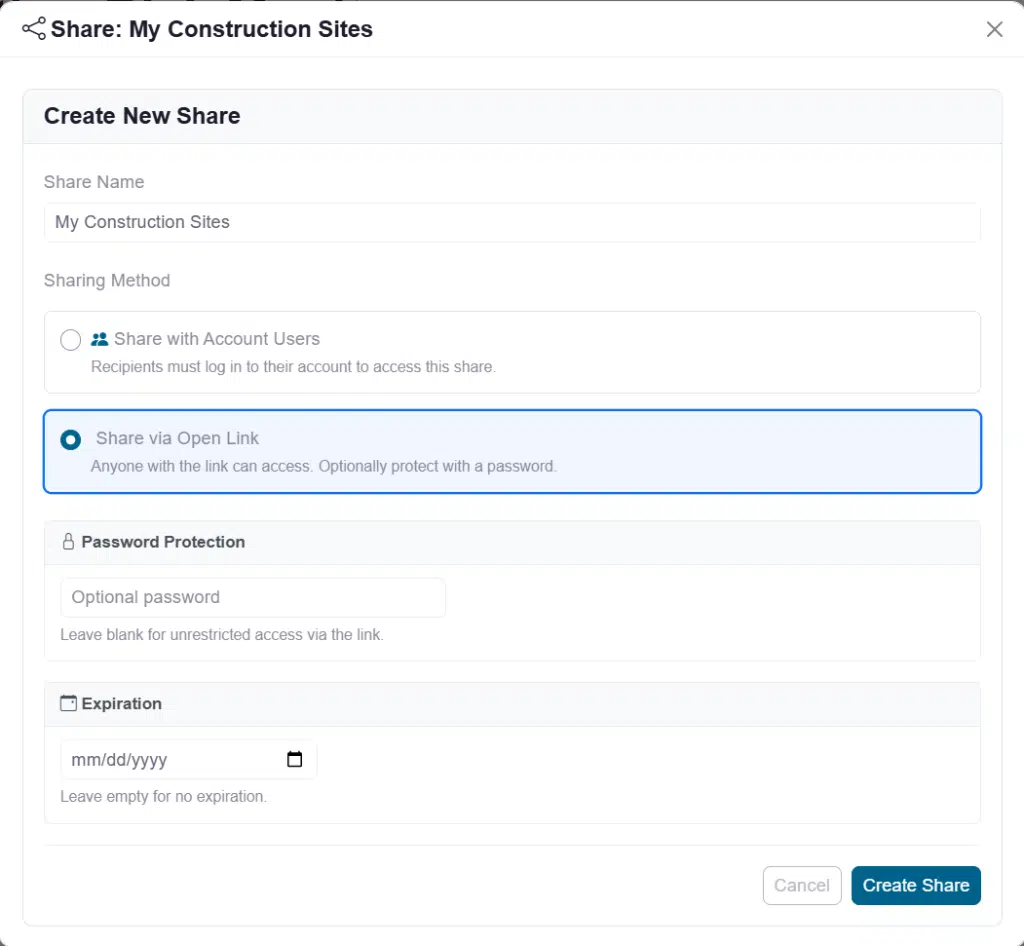
Task: Click the Optional password input field
Action: (252, 597)
